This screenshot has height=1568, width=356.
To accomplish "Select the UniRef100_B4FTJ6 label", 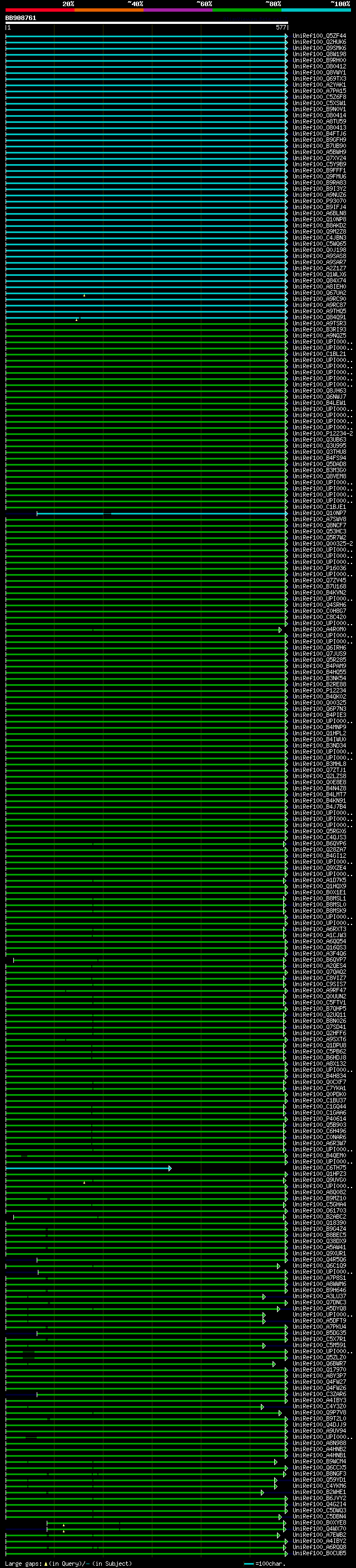I will [x=319, y=134].
